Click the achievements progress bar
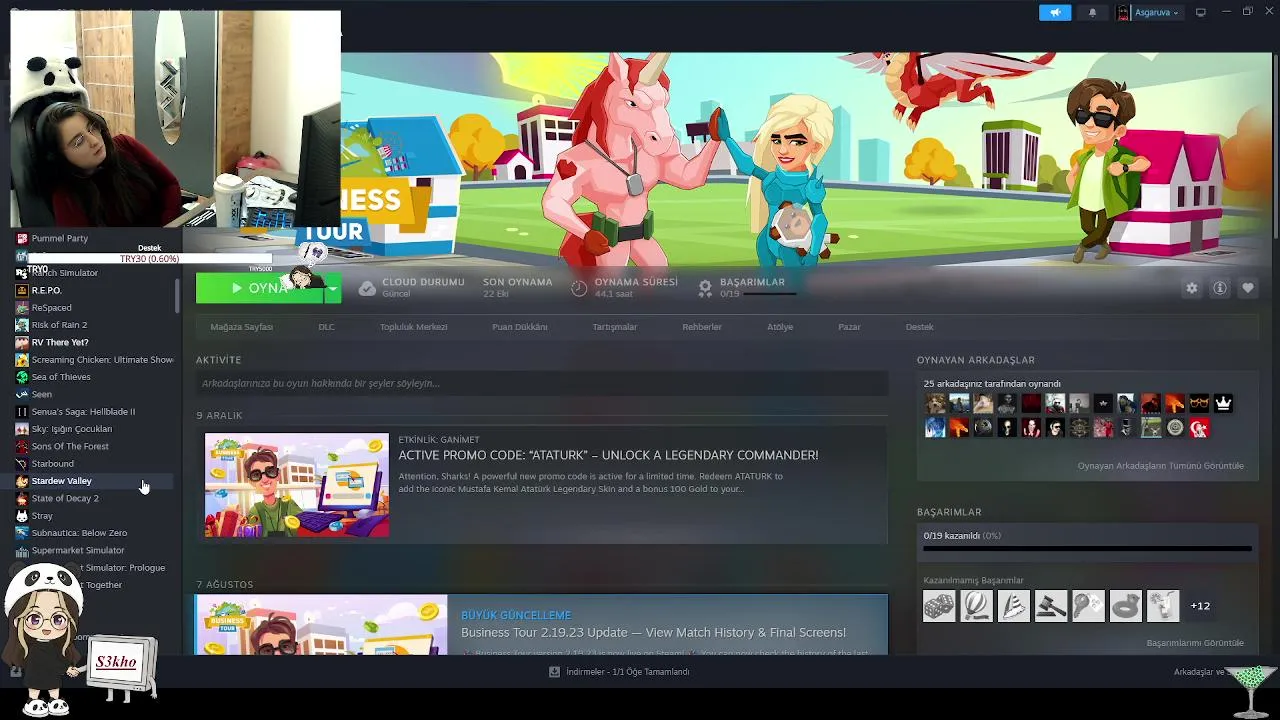 click(x=1087, y=548)
